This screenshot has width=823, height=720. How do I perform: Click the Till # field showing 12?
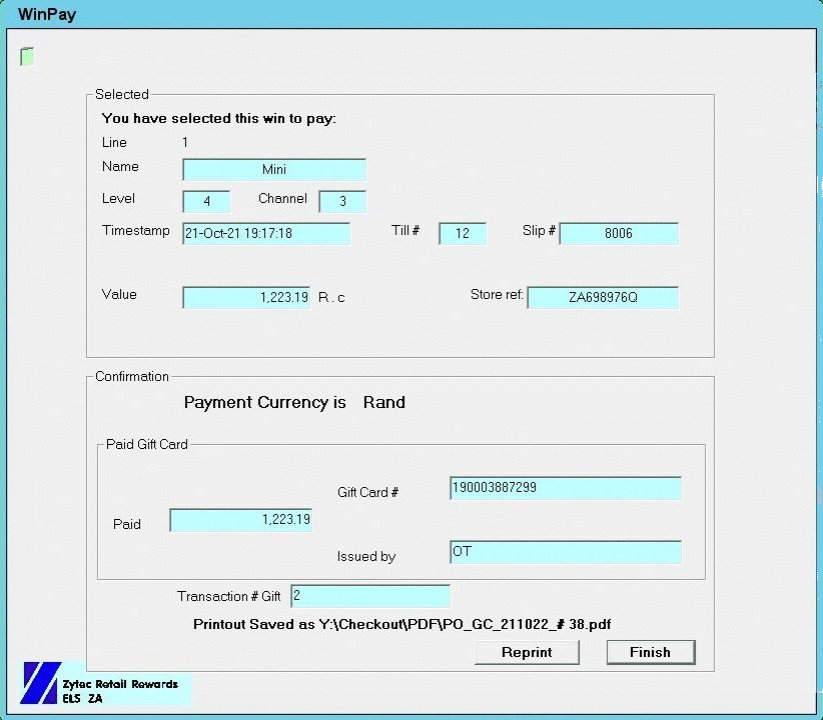click(x=462, y=234)
